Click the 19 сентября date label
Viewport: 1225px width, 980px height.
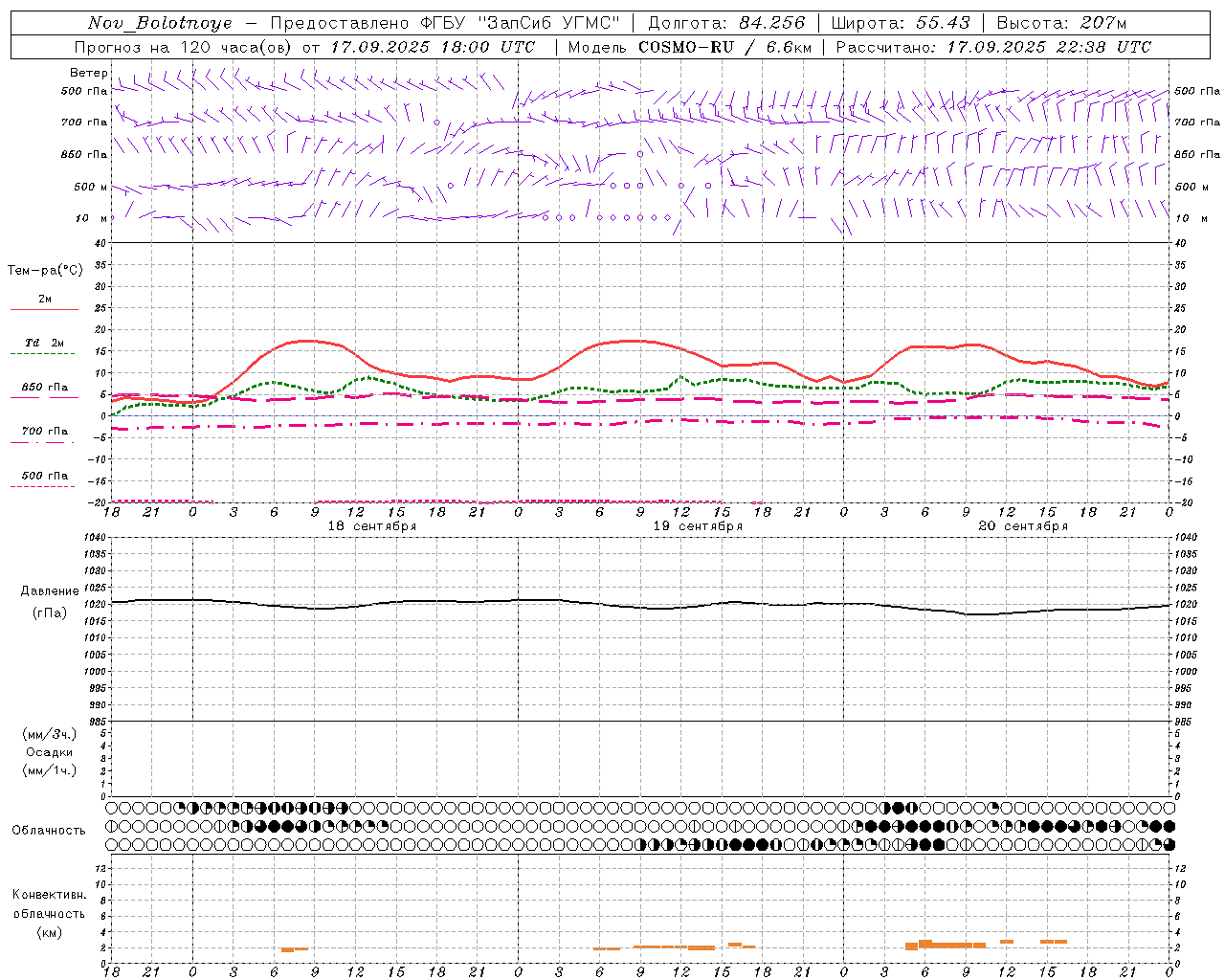click(x=698, y=526)
